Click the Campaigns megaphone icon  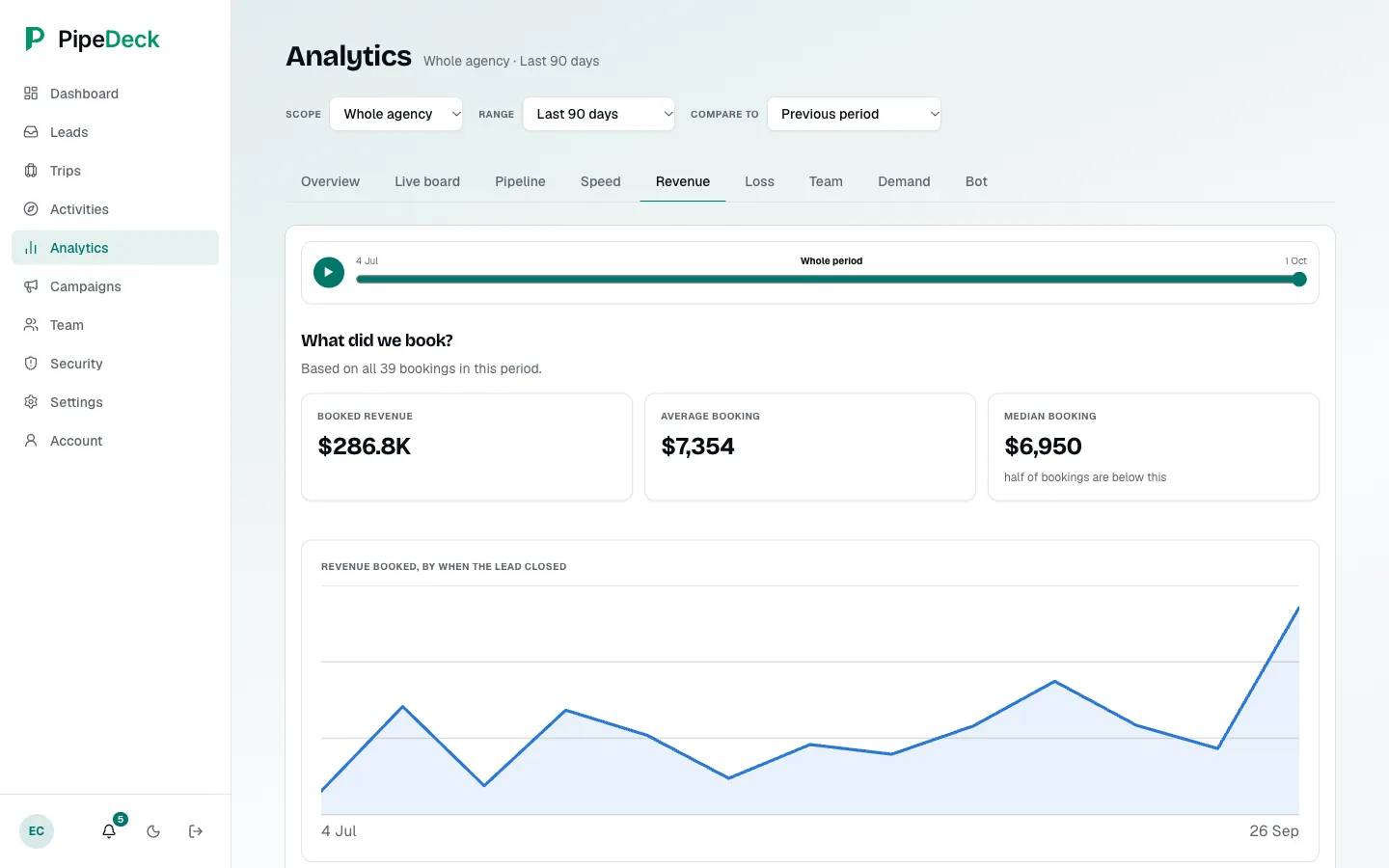(31, 286)
